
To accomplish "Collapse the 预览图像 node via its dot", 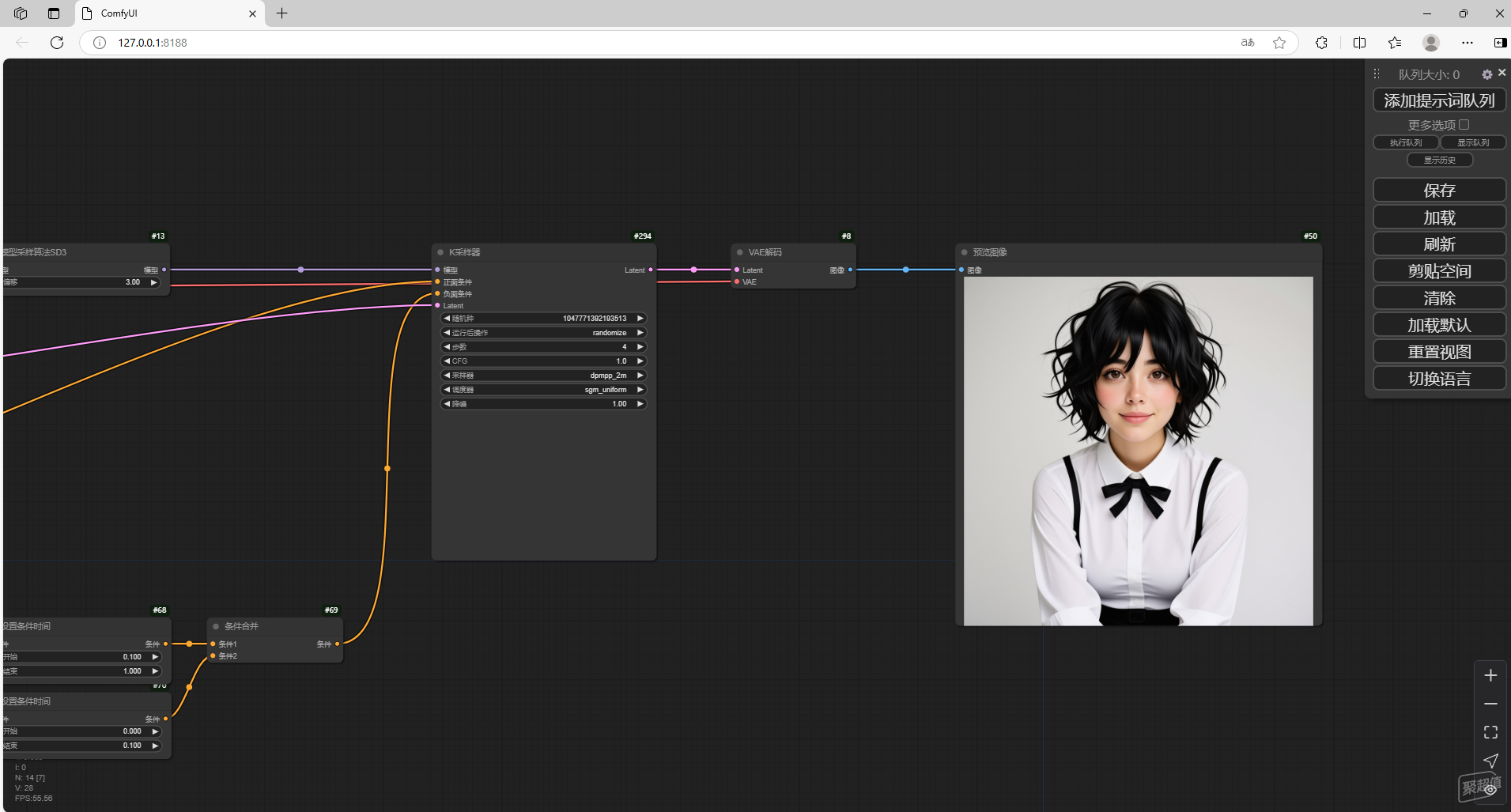I will coord(965,252).
